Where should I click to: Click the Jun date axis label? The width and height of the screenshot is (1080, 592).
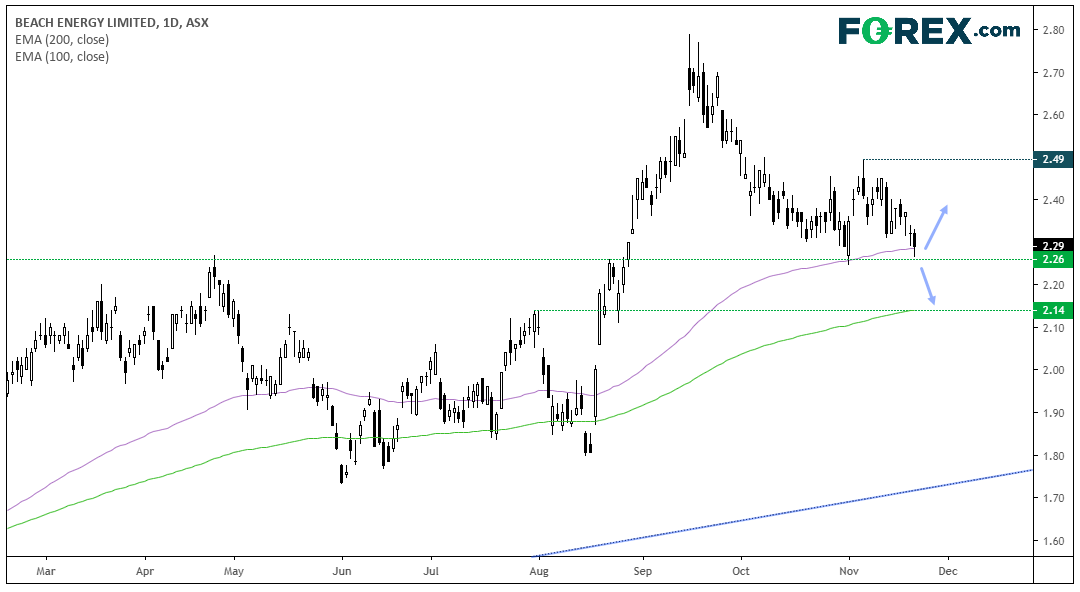342,571
